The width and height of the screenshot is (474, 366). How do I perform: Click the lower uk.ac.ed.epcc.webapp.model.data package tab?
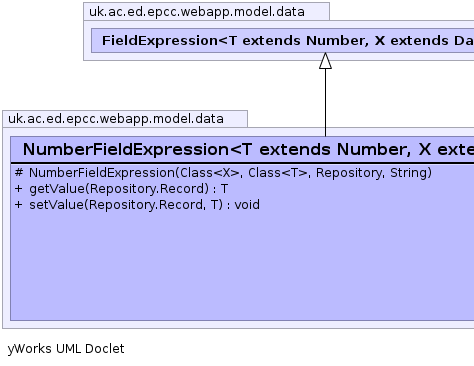125,119
